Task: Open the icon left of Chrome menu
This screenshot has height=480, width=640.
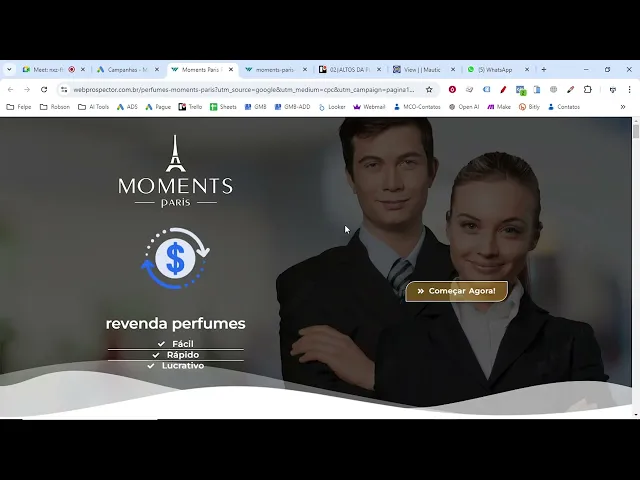Action: [613, 90]
